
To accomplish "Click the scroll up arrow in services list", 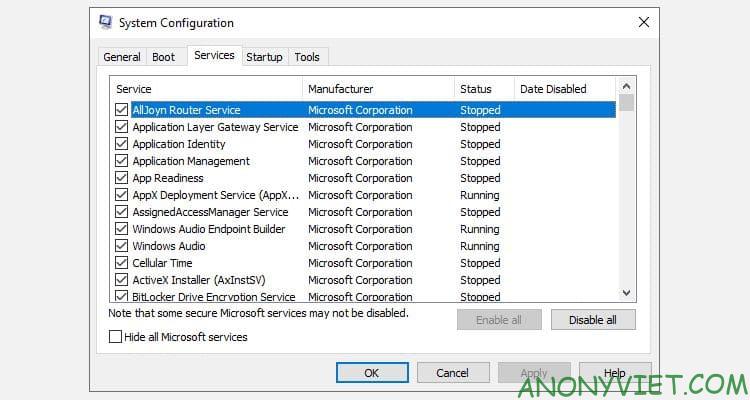I will coord(626,87).
